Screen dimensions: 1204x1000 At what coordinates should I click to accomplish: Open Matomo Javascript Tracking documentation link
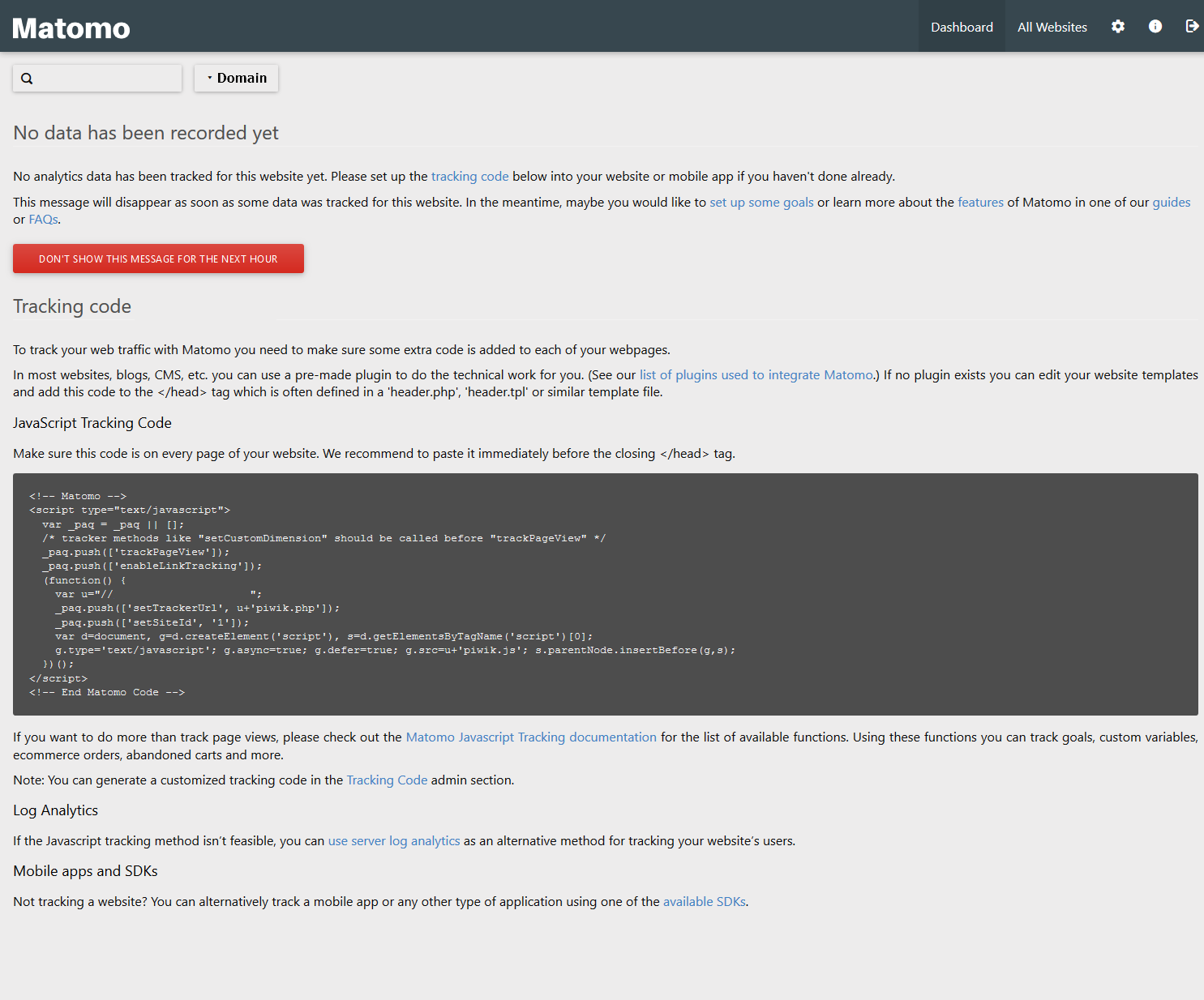coord(531,737)
